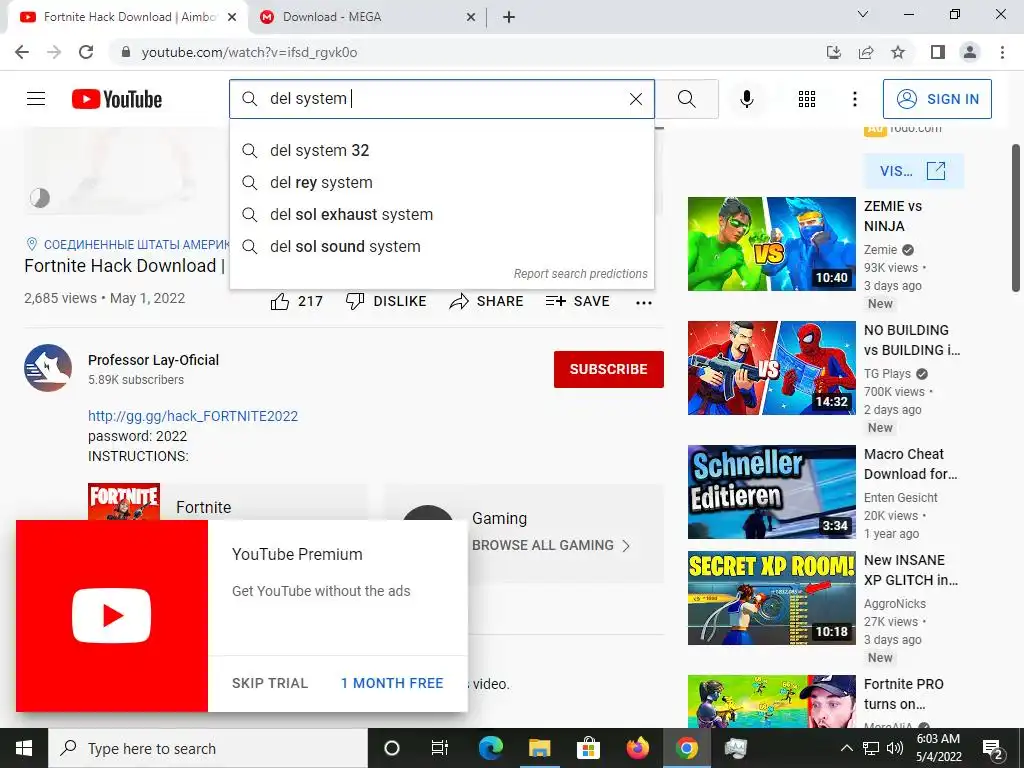Image resolution: width=1024 pixels, height=768 pixels.
Task: Close the Download - MEGA tab
Action: click(x=471, y=17)
